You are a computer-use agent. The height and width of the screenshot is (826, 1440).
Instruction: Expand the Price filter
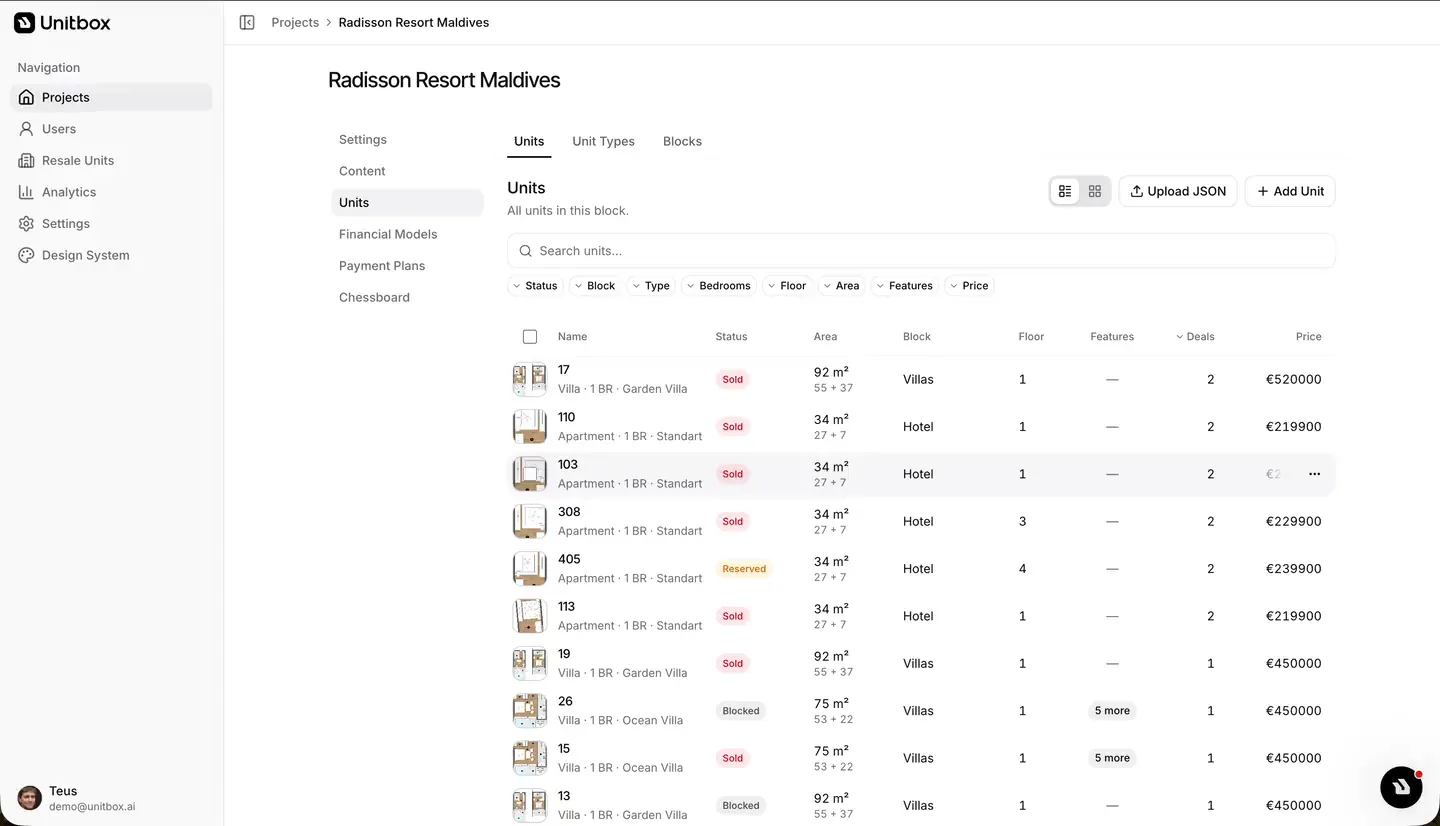(x=970, y=286)
